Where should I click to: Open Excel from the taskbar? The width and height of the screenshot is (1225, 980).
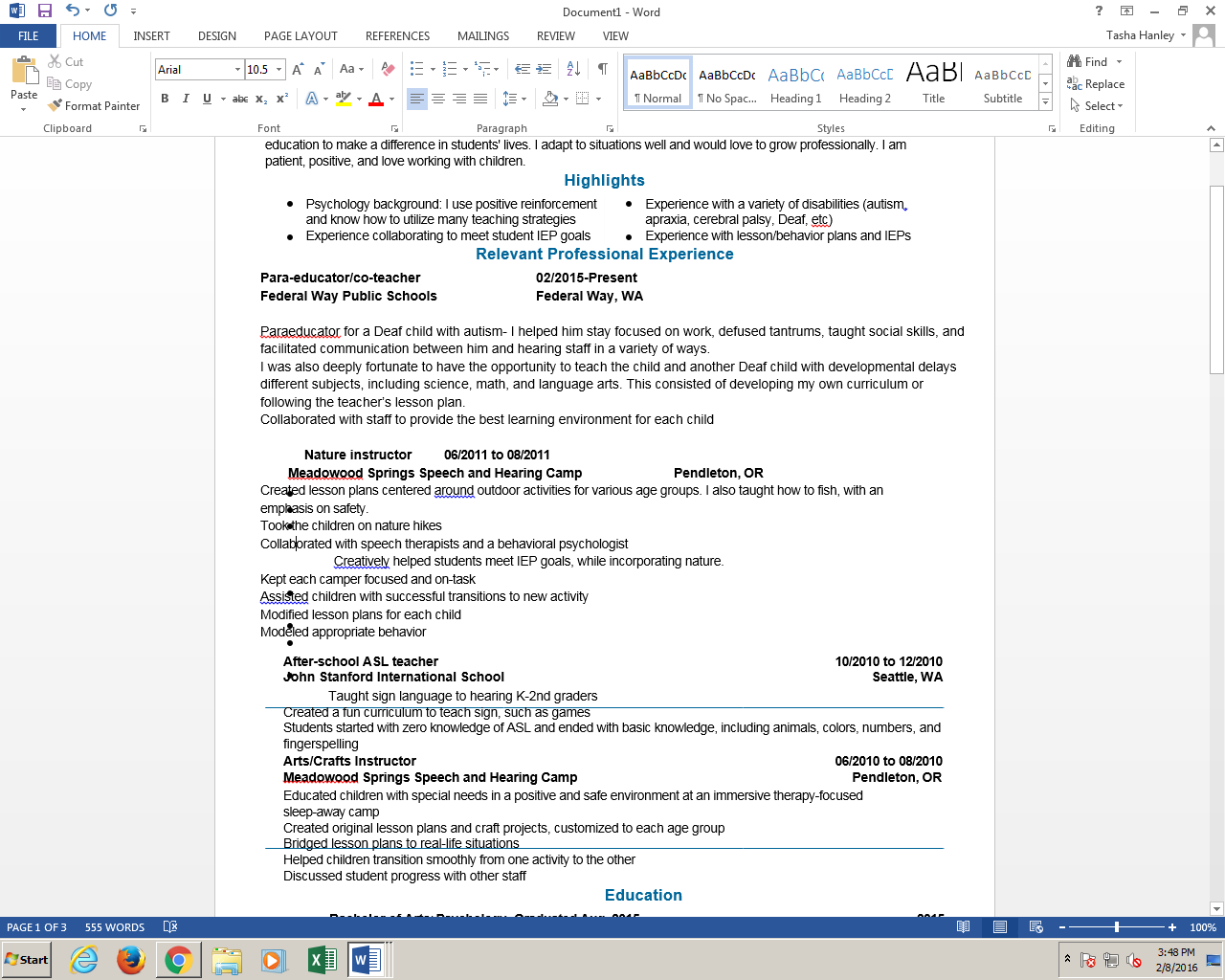(x=321, y=959)
